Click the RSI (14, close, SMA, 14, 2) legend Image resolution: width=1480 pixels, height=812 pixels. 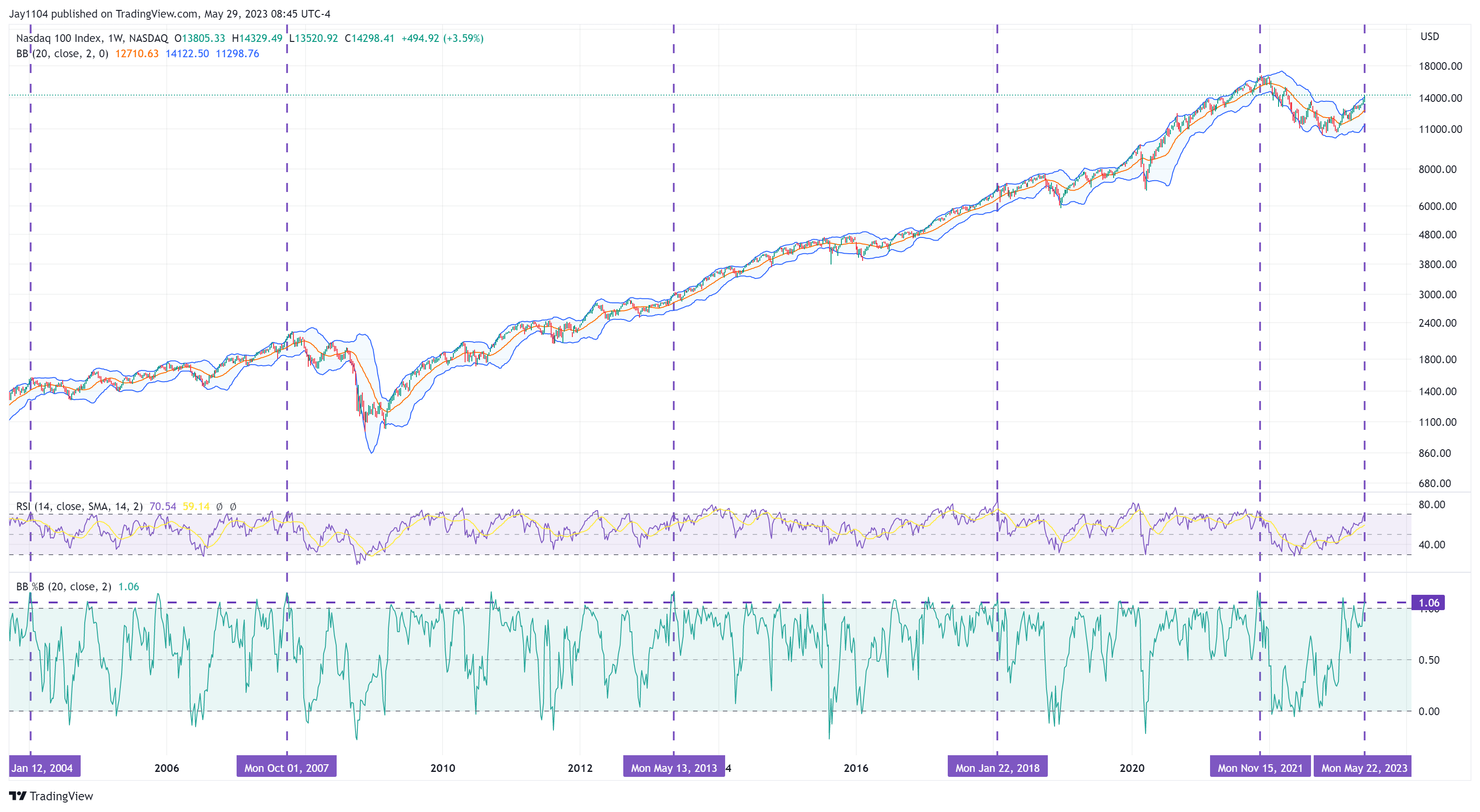(79, 506)
